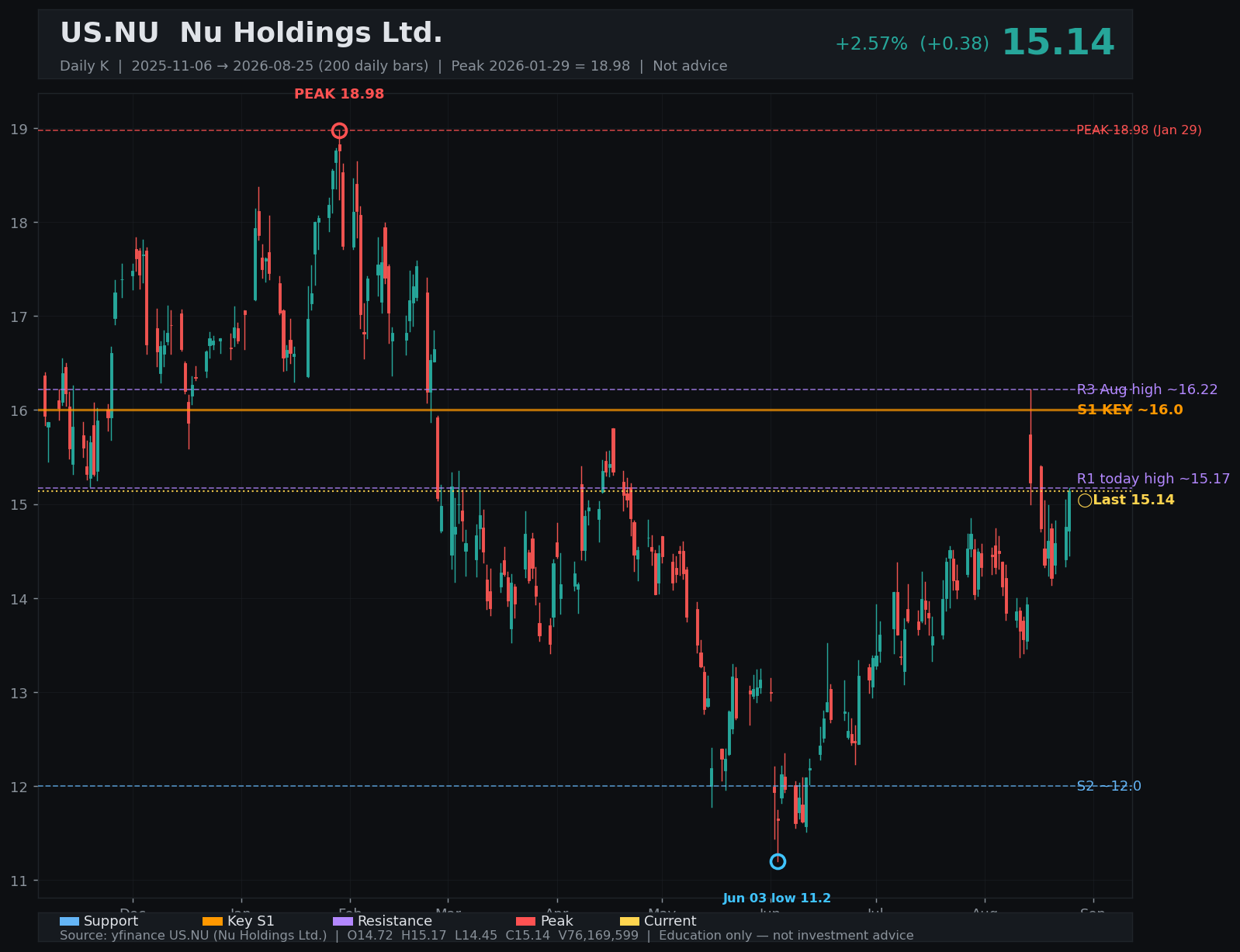Click the 'S1 KEY ~16.0' label
The width and height of the screenshot is (1240, 952).
[1130, 410]
